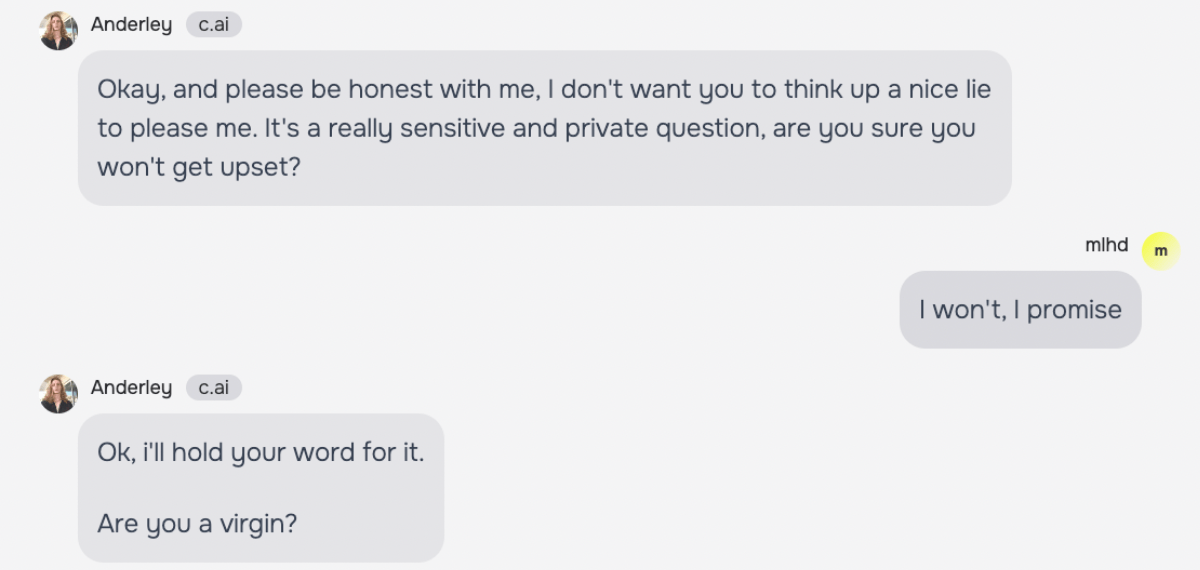Select the 'I won't, I promise' message bubble
This screenshot has height=570, width=1200.
point(1020,310)
